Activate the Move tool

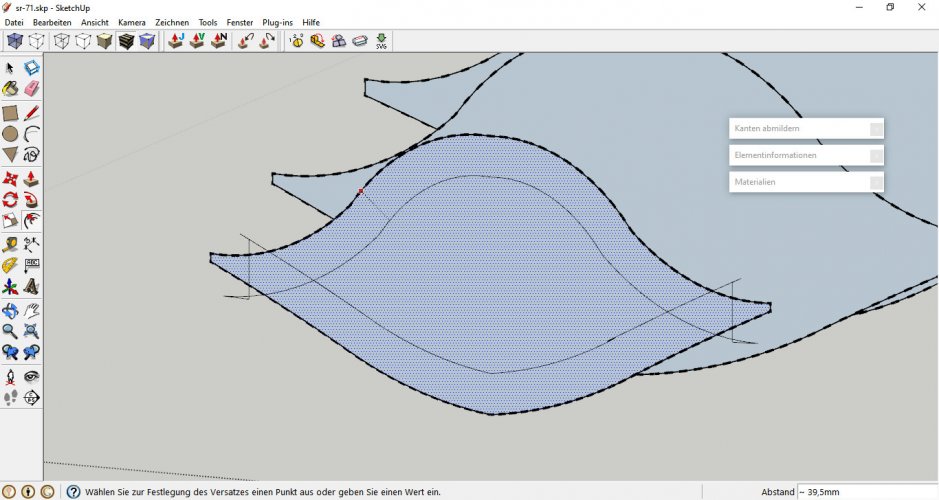pyautogui.click(x=10, y=179)
